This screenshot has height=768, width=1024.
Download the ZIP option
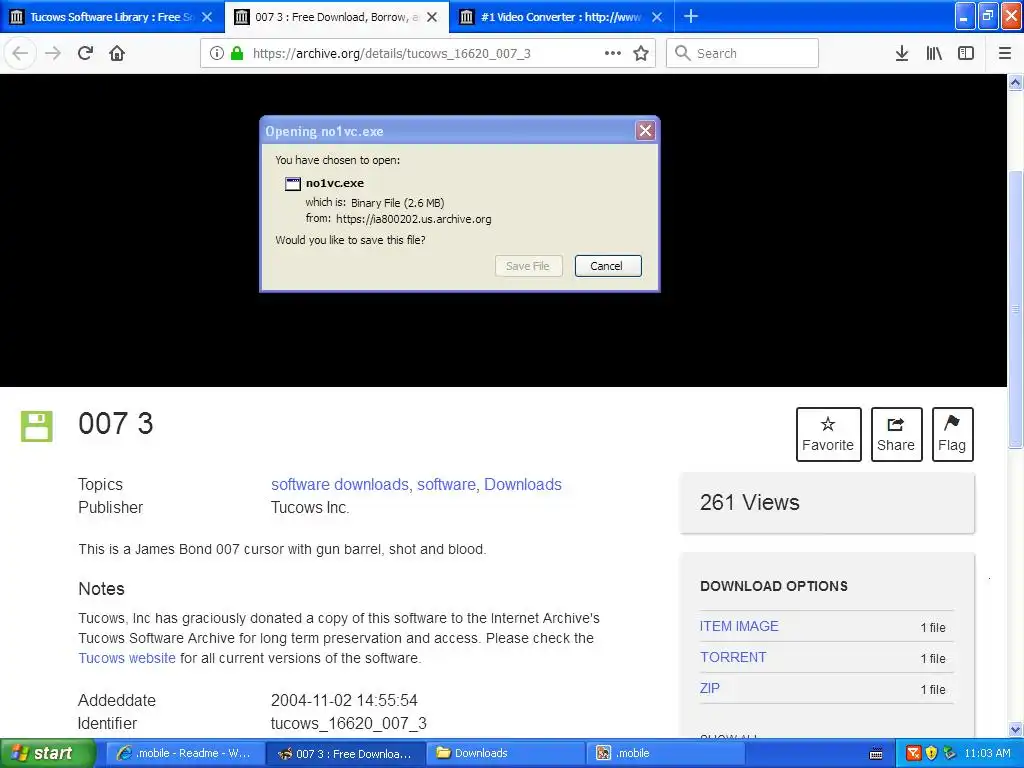[709, 688]
